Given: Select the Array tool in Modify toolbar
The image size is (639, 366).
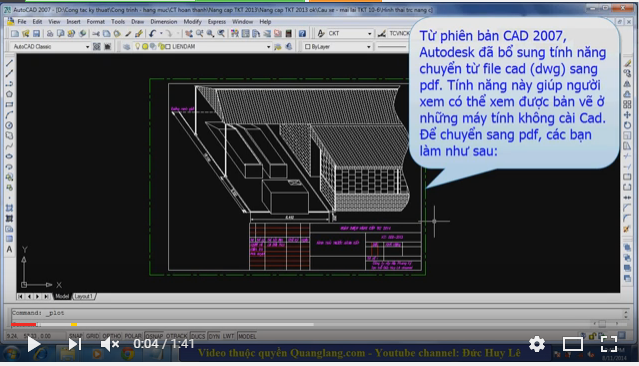Looking at the screenshot, I should (x=628, y=105).
